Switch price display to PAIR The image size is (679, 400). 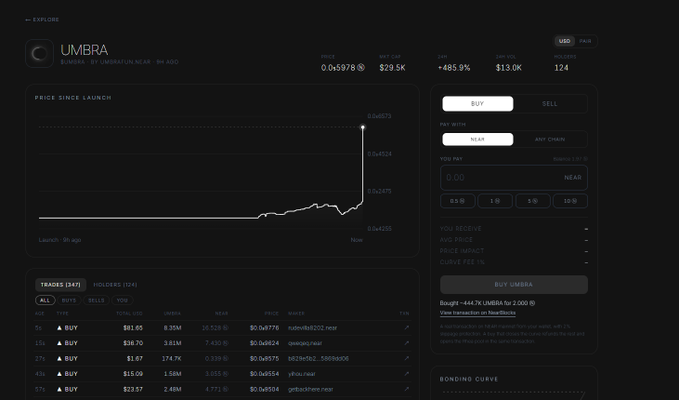click(x=585, y=41)
